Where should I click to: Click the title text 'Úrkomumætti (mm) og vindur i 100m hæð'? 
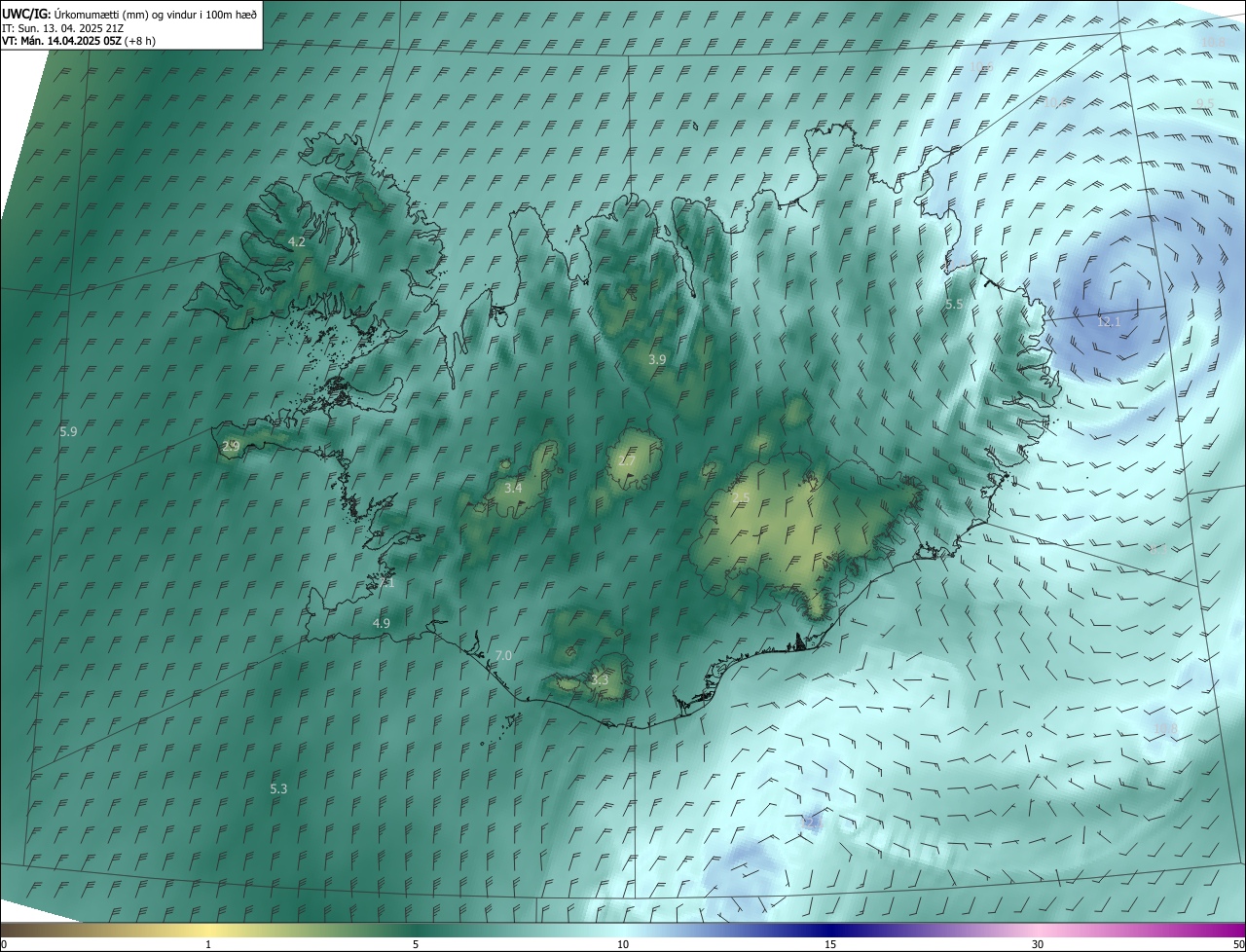click(156, 14)
